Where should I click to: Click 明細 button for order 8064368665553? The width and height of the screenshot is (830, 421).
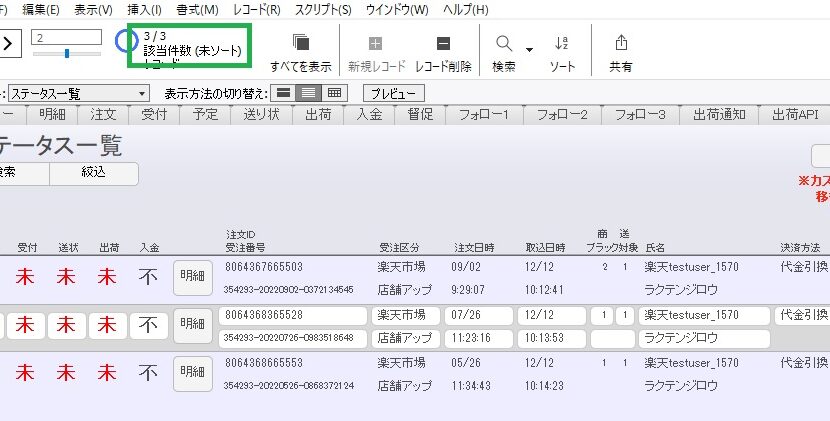pos(193,373)
